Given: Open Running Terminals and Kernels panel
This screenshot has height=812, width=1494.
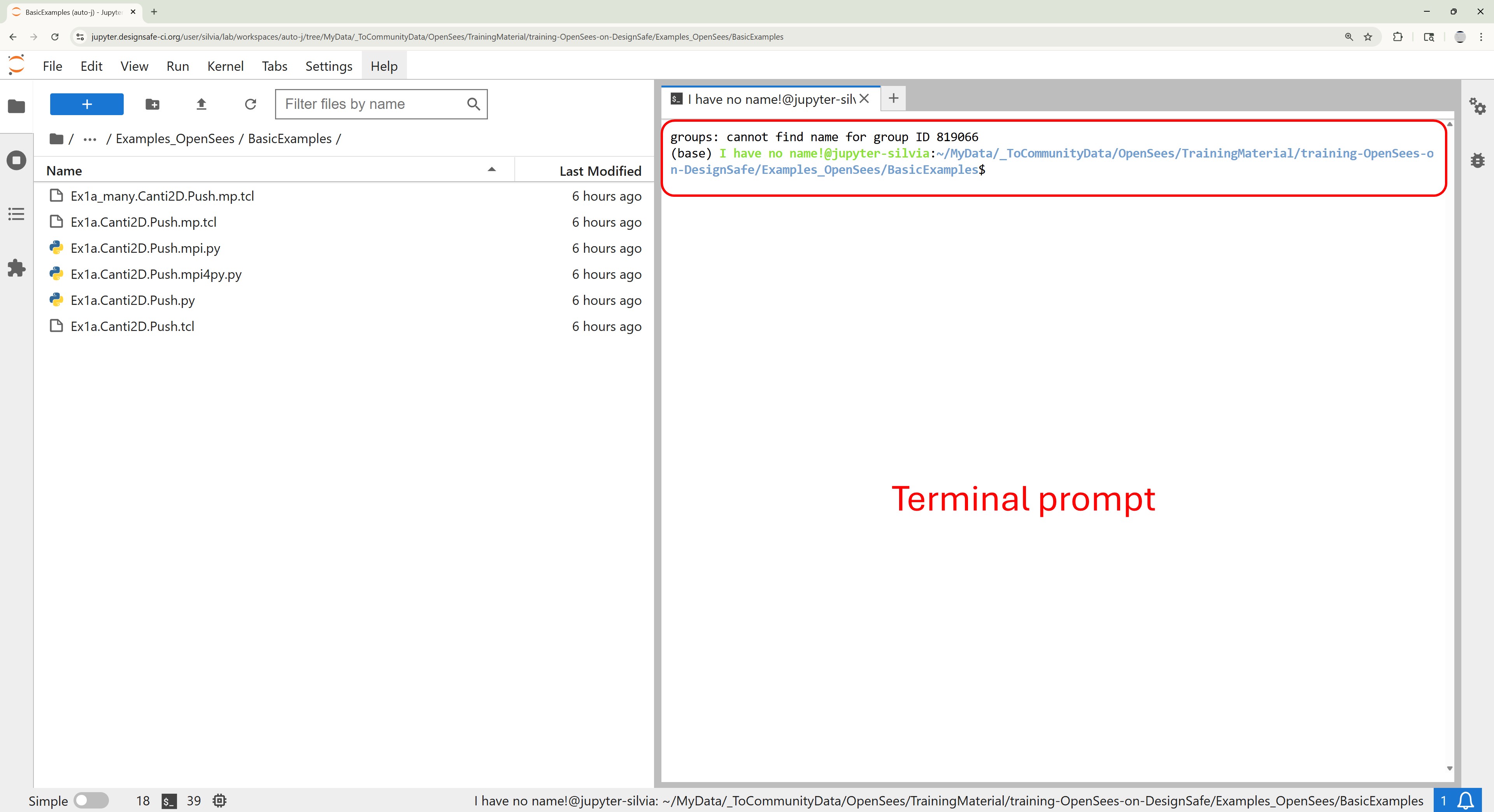Looking at the screenshot, I should [16, 160].
